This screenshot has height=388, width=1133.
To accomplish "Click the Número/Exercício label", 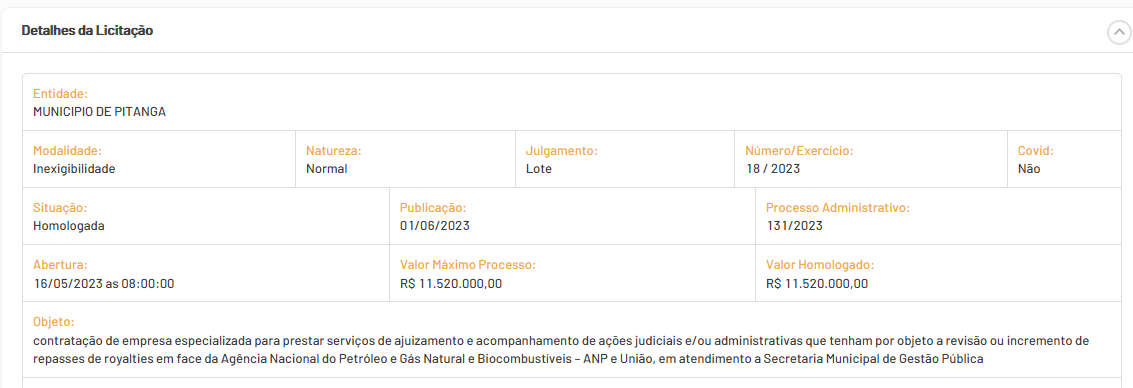I will click(799, 151).
